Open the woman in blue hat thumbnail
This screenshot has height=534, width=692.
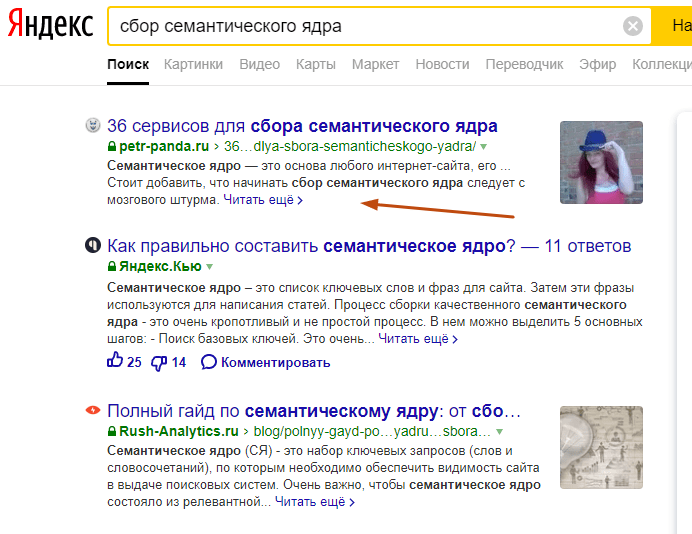pyautogui.click(x=601, y=162)
